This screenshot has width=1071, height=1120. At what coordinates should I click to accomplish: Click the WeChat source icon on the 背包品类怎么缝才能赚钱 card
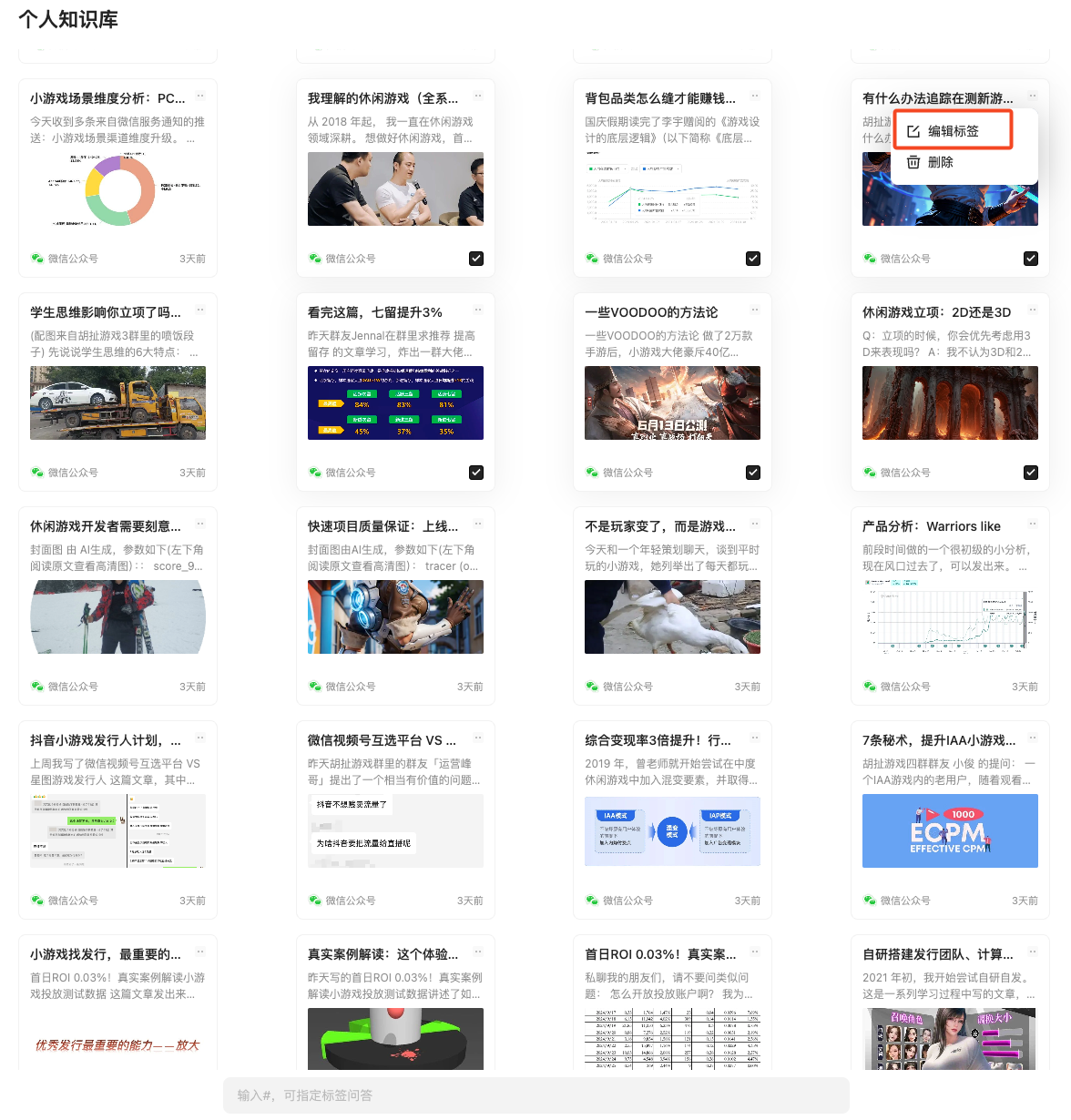tap(592, 259)
